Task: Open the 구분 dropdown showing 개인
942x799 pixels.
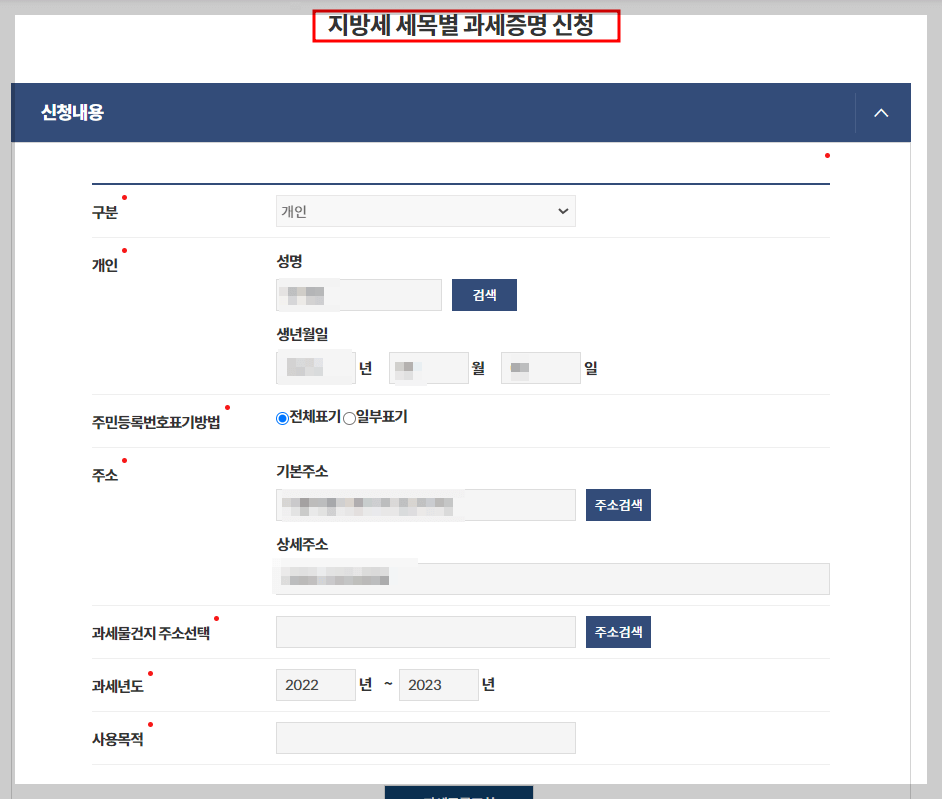Action: [424, 211]
